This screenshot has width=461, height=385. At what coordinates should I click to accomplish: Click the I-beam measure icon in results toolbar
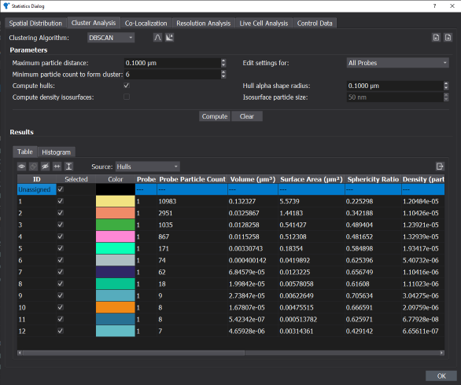tap(69, 166)
